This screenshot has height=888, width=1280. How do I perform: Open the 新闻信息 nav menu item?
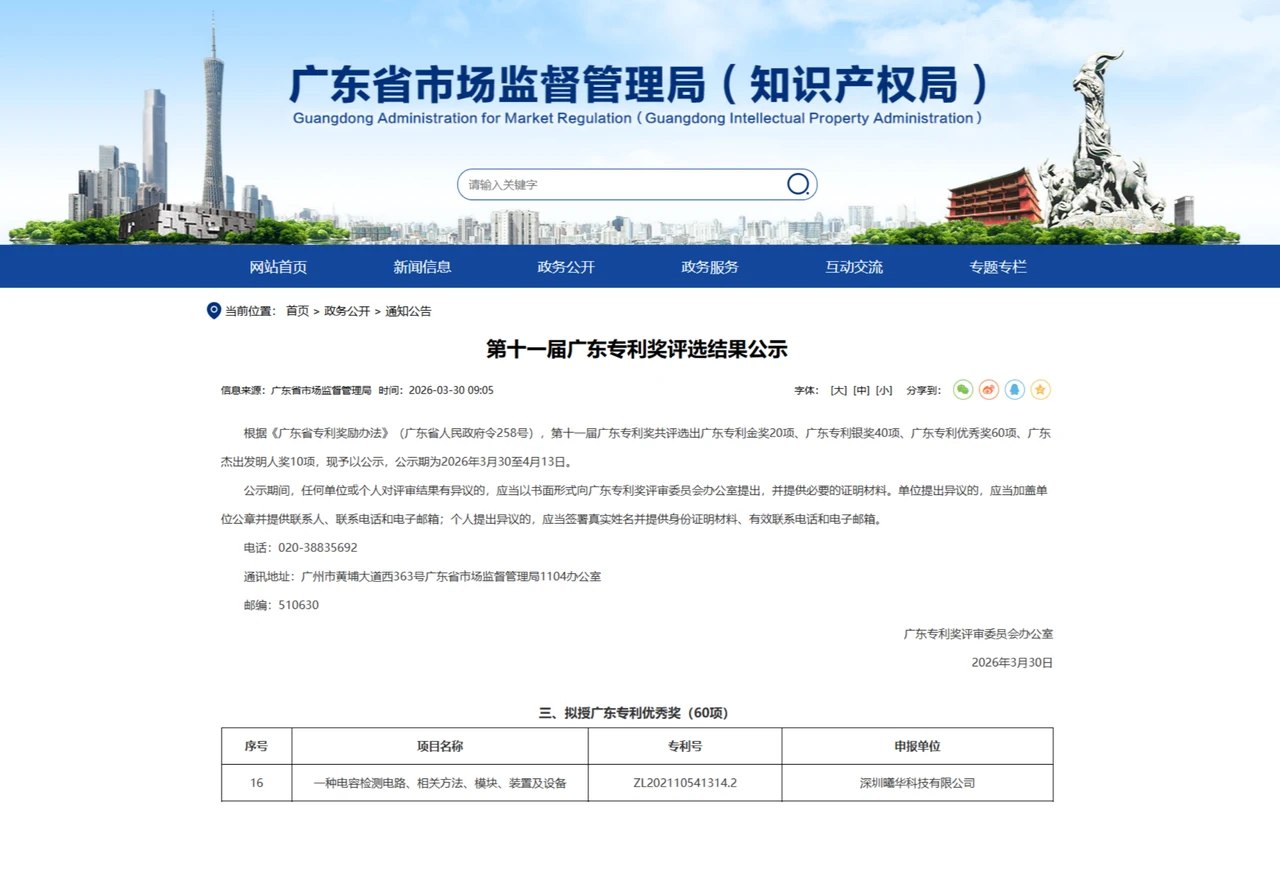click(x=422, y=267)
